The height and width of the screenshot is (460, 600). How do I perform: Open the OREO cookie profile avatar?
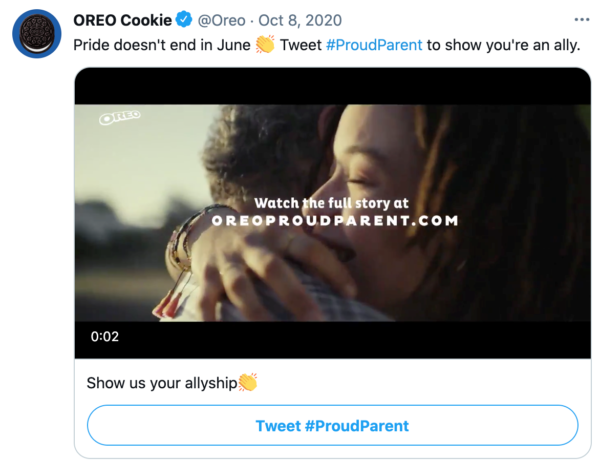(37, 34)
